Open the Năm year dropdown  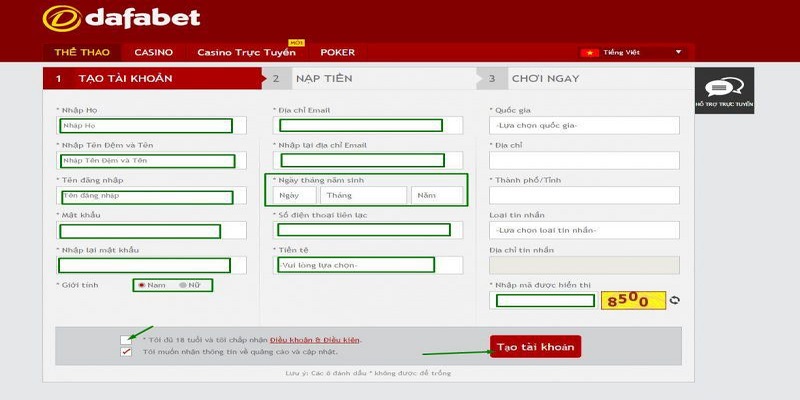[437, 195]
